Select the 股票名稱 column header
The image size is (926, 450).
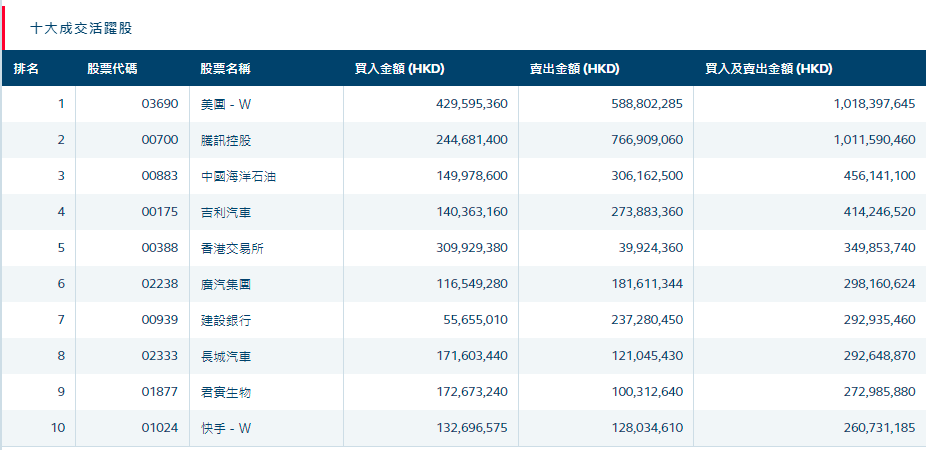(226, 69)
